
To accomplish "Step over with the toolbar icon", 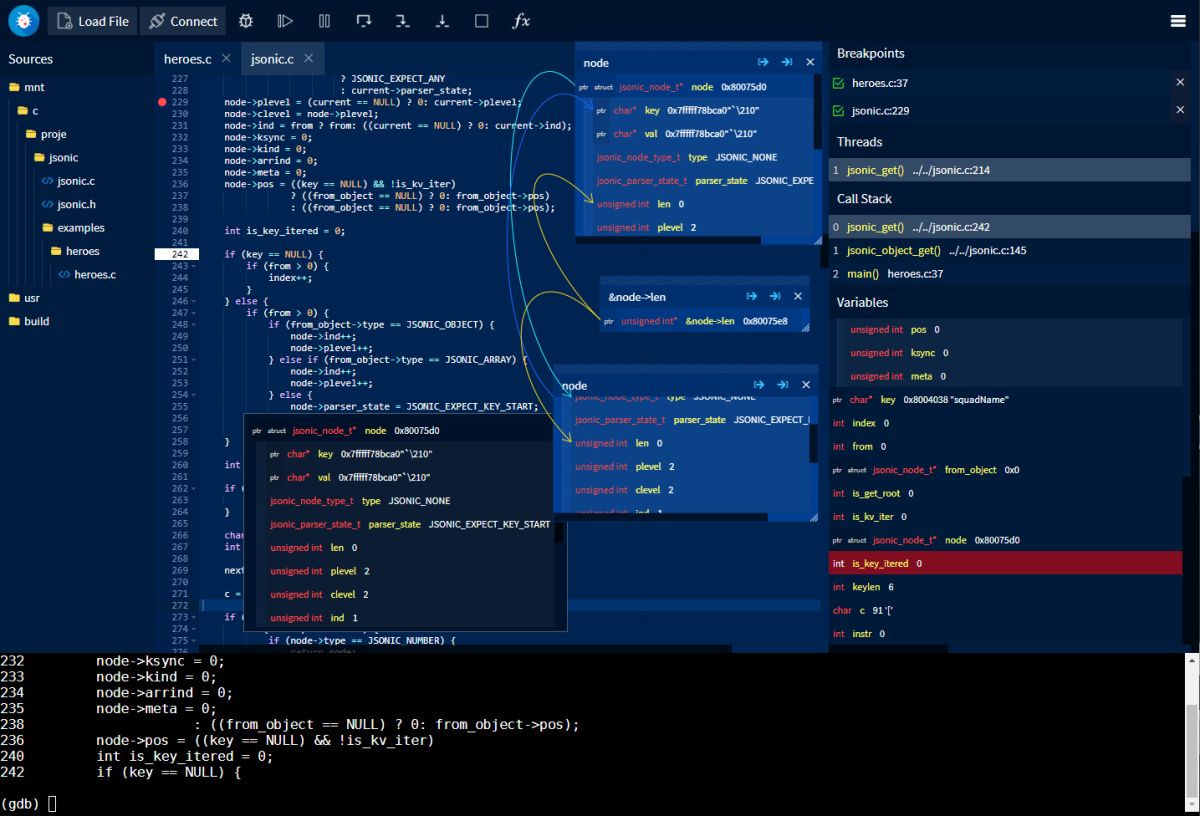I will pyautogui.click(x=363, y=20).
